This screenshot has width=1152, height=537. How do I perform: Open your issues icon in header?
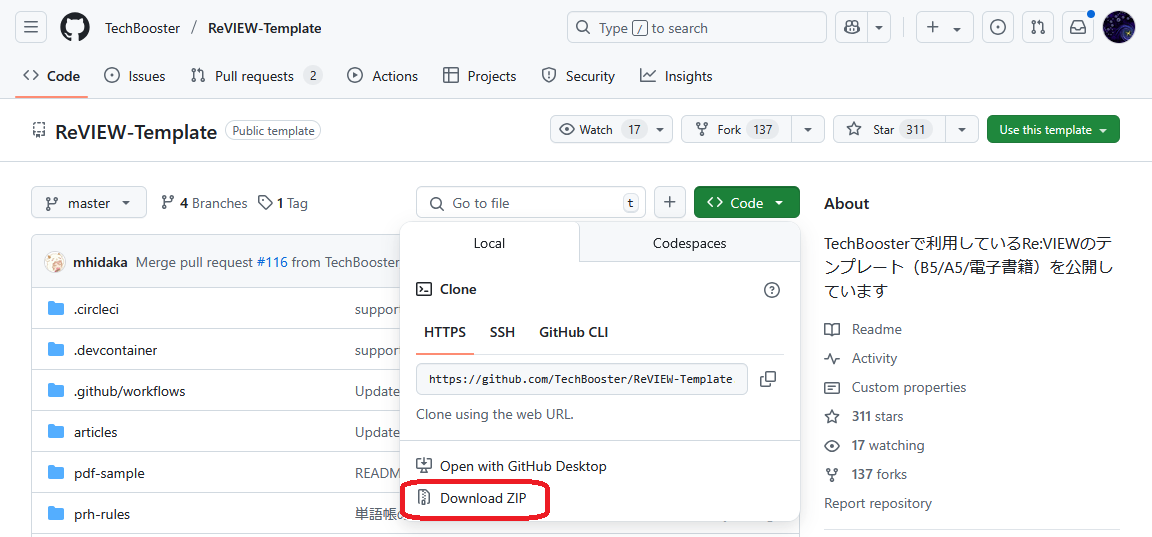(998, 28)
